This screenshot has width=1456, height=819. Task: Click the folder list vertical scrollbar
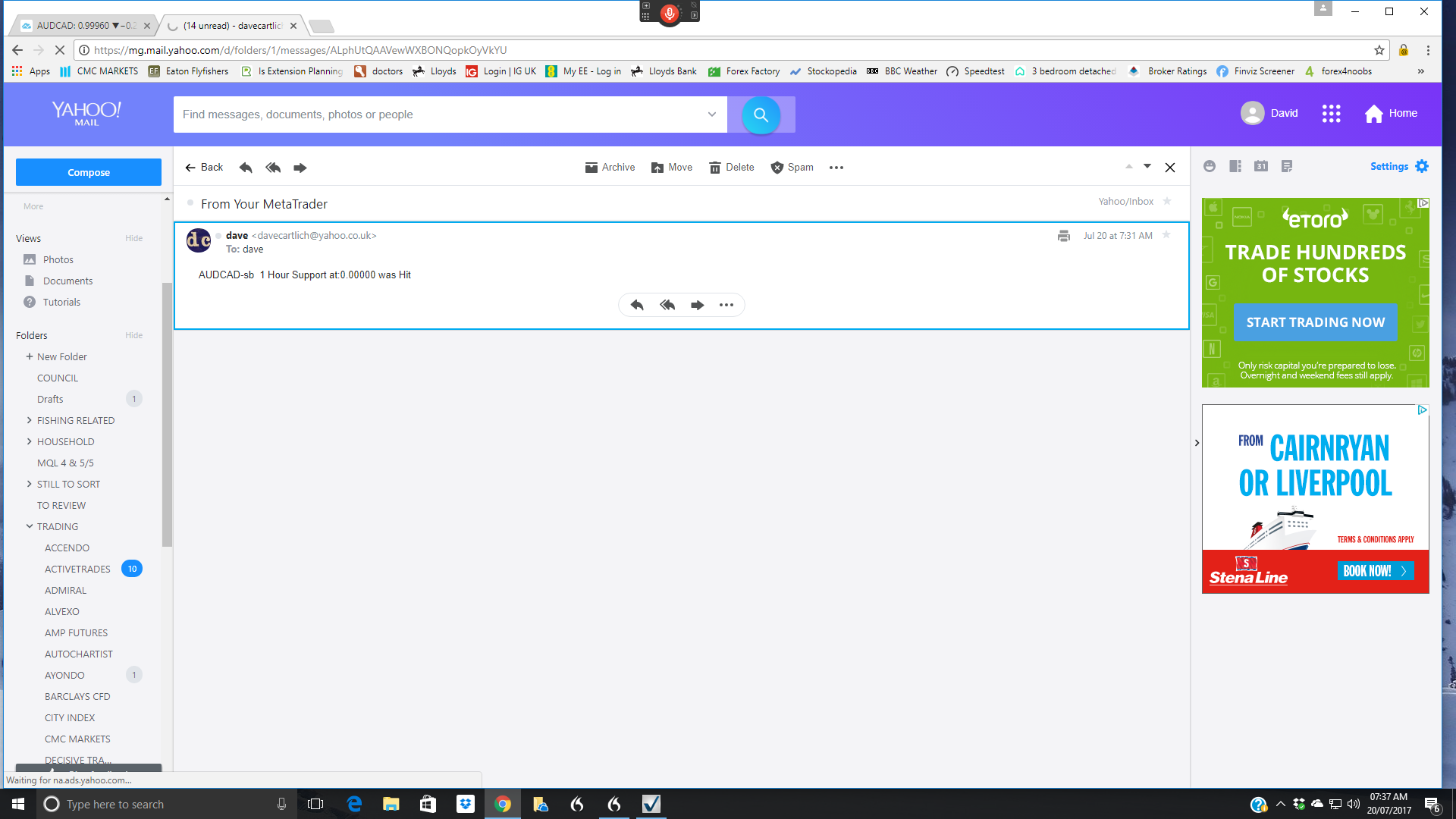[167, 413]
